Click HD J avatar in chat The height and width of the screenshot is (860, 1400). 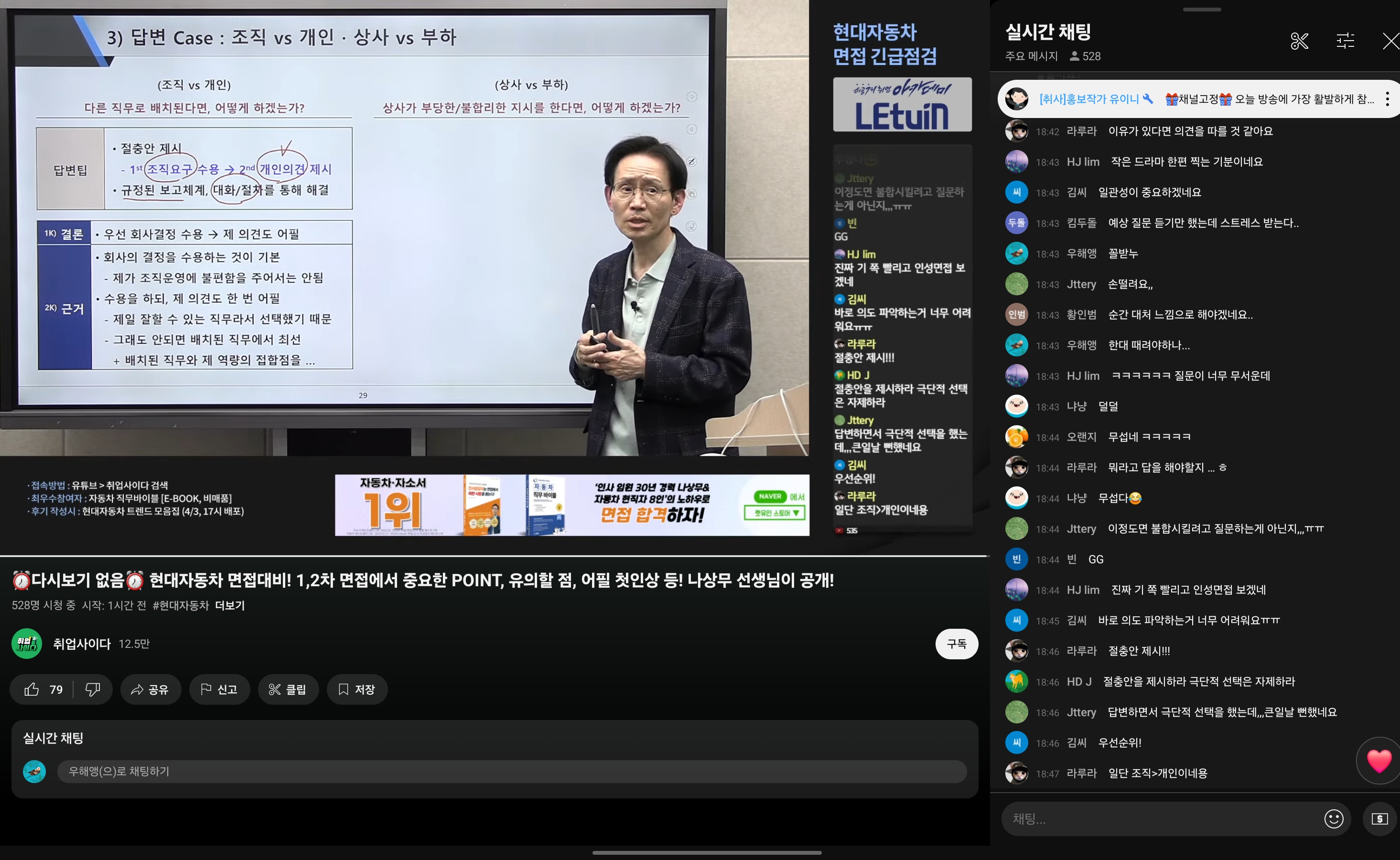pyautogui.click(x=1016, y=681)
